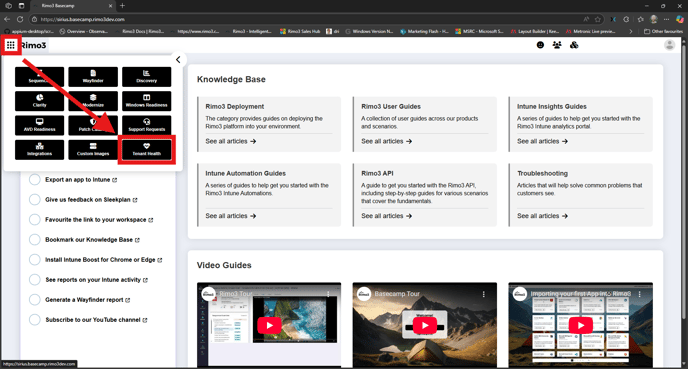See all articles under Troubleshooting
The height and width of the screenshot is (369, 688).
point(542,216)
